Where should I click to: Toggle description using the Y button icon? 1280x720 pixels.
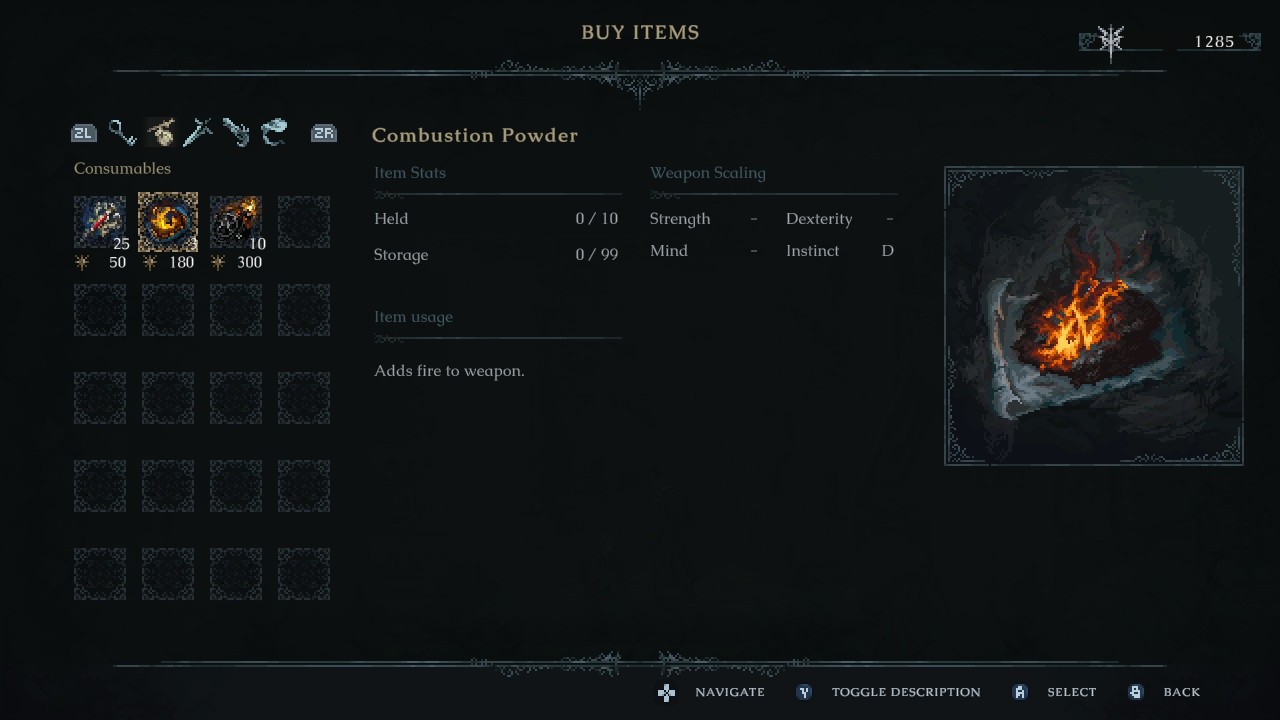pos(804,692)
